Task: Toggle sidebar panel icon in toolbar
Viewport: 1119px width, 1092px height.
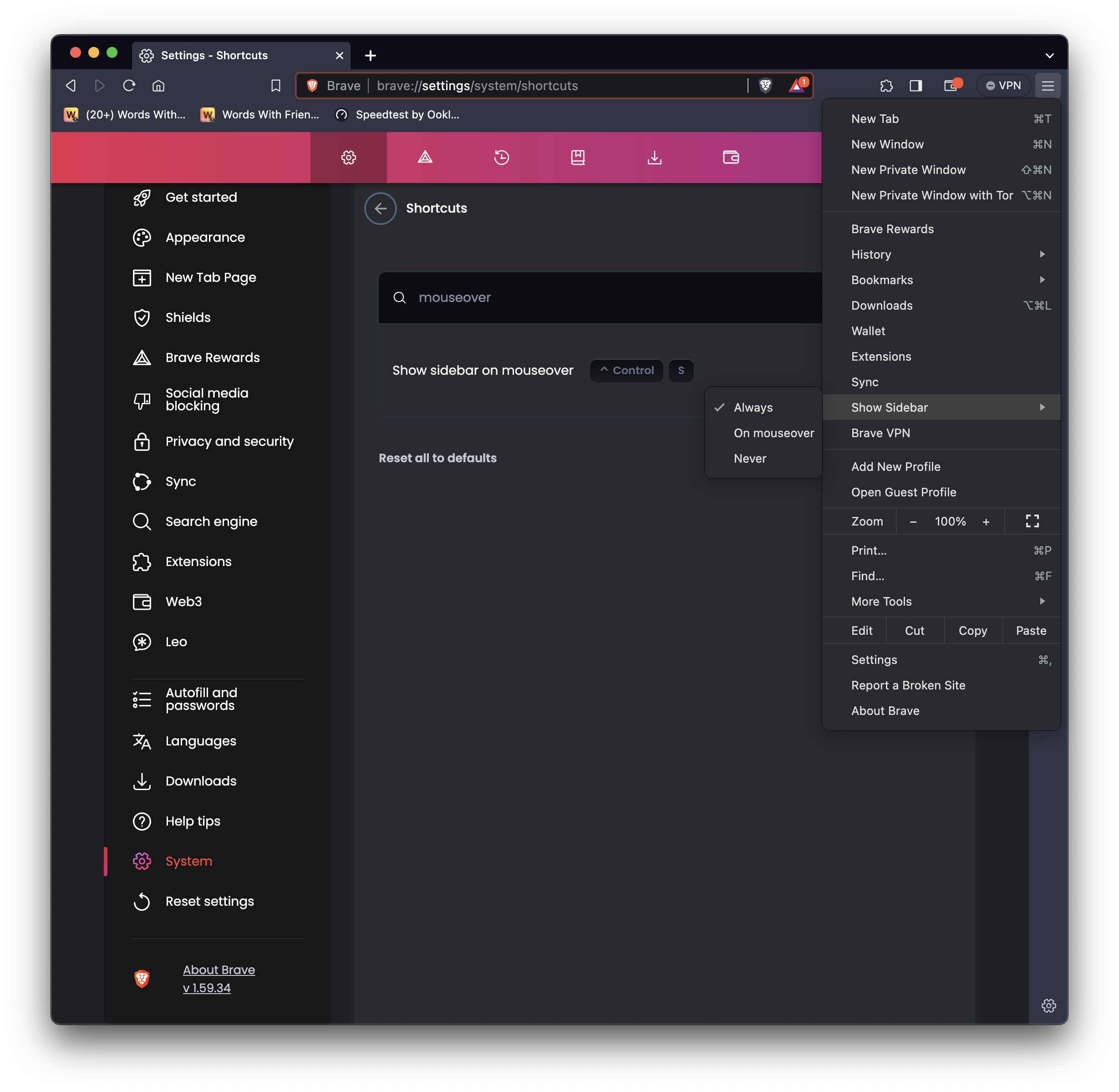Action: click(916, 86)
